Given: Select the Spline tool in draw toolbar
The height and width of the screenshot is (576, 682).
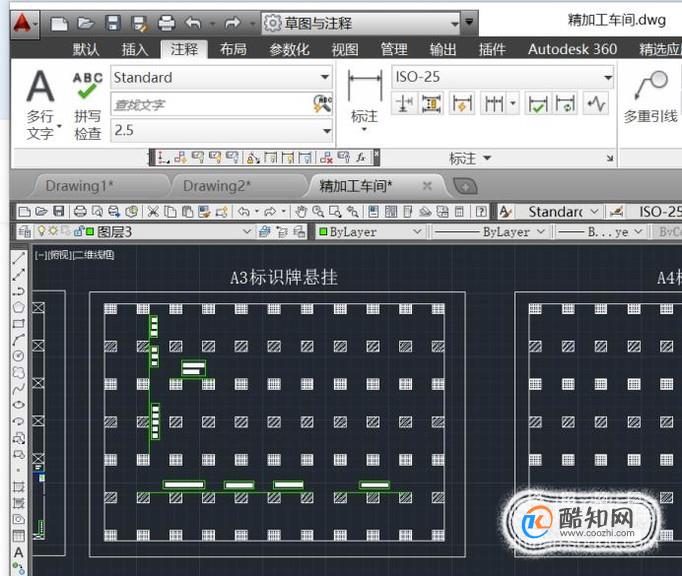Looking at the screenshot, I should click(x=18, y=389).
